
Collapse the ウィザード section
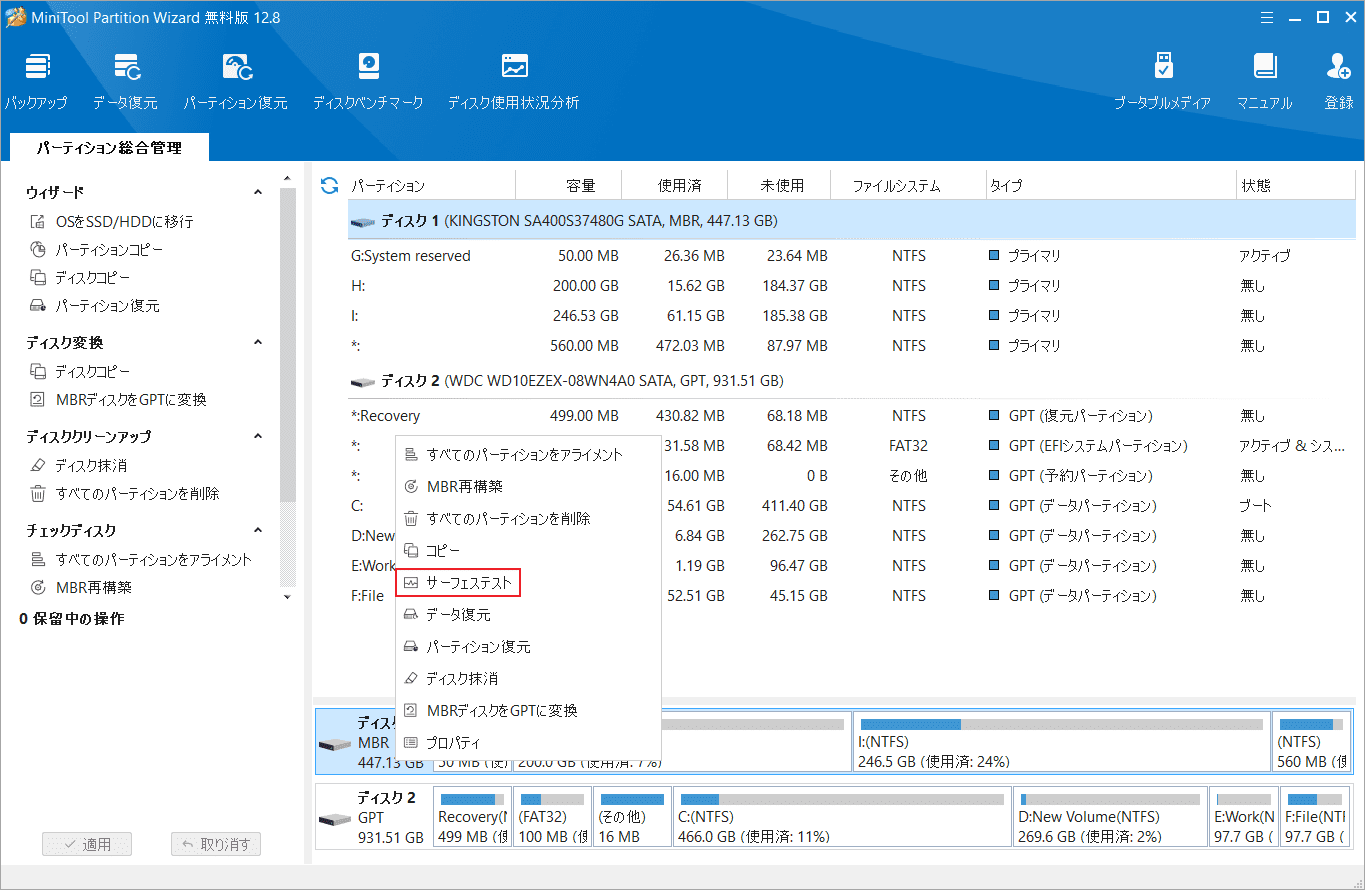(258, 192)
